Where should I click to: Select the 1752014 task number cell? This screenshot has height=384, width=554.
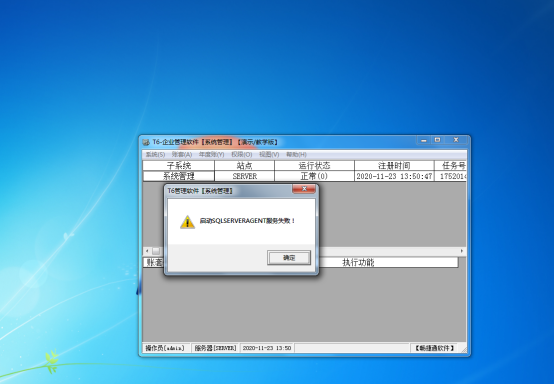pos(450,176)
